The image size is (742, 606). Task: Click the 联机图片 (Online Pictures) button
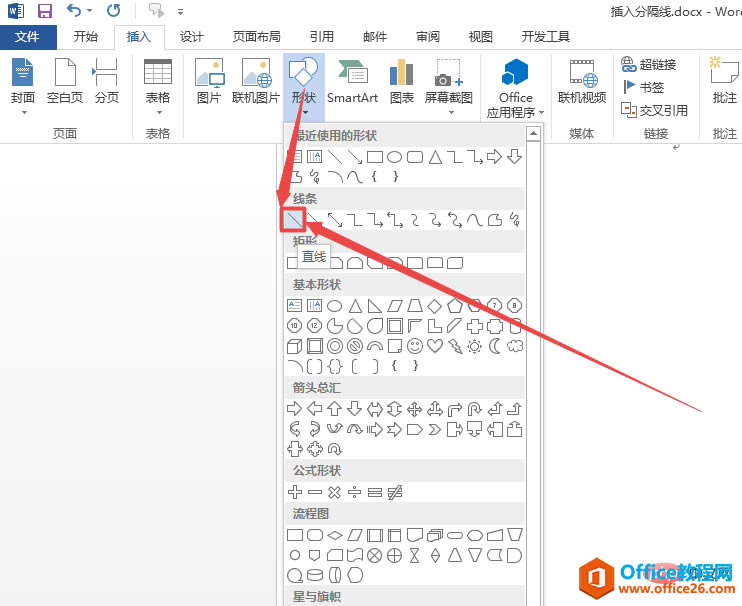pyautogui.click(x=256, y=81)
